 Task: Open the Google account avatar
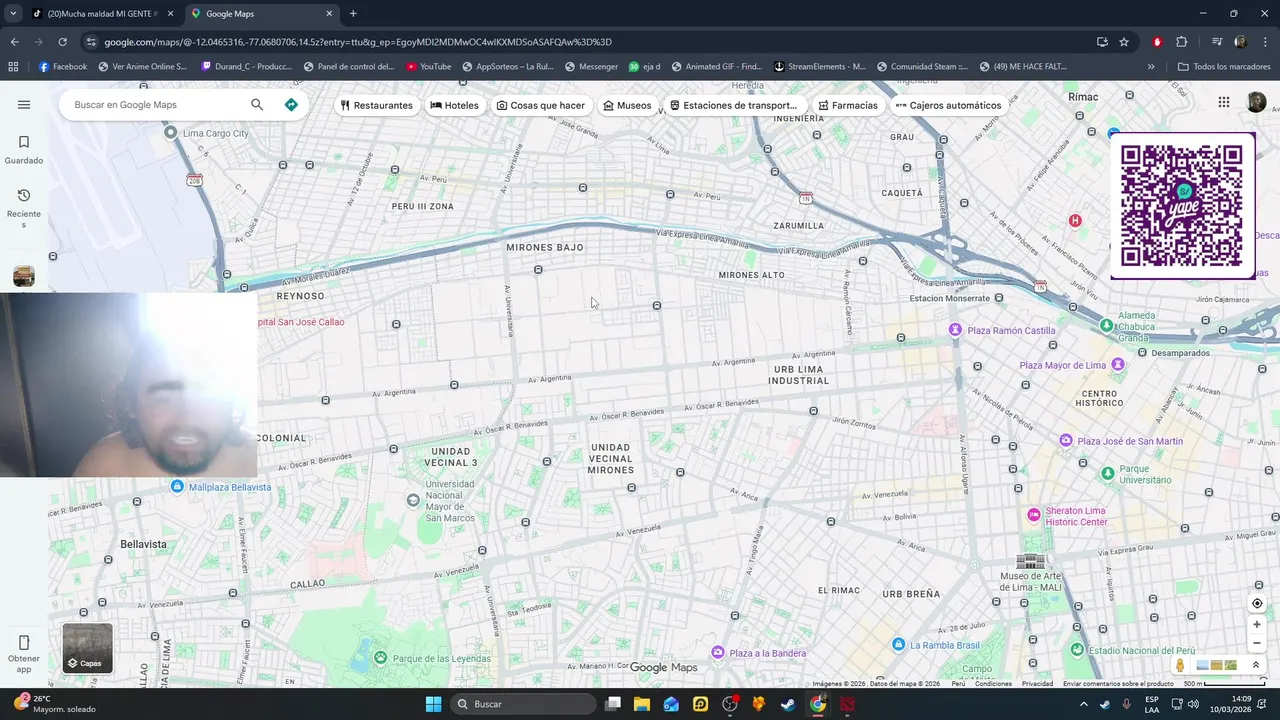(x=1256, y=102)
